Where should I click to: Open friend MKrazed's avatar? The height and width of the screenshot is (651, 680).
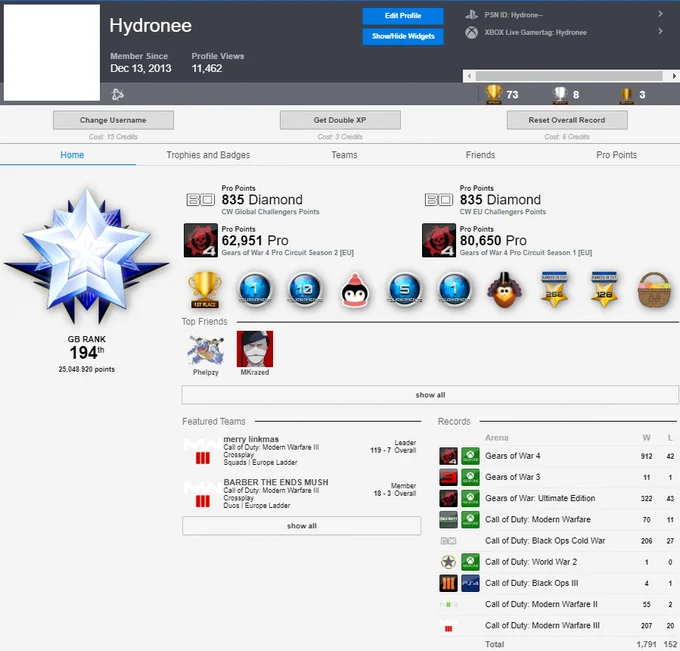pos(255,349)
